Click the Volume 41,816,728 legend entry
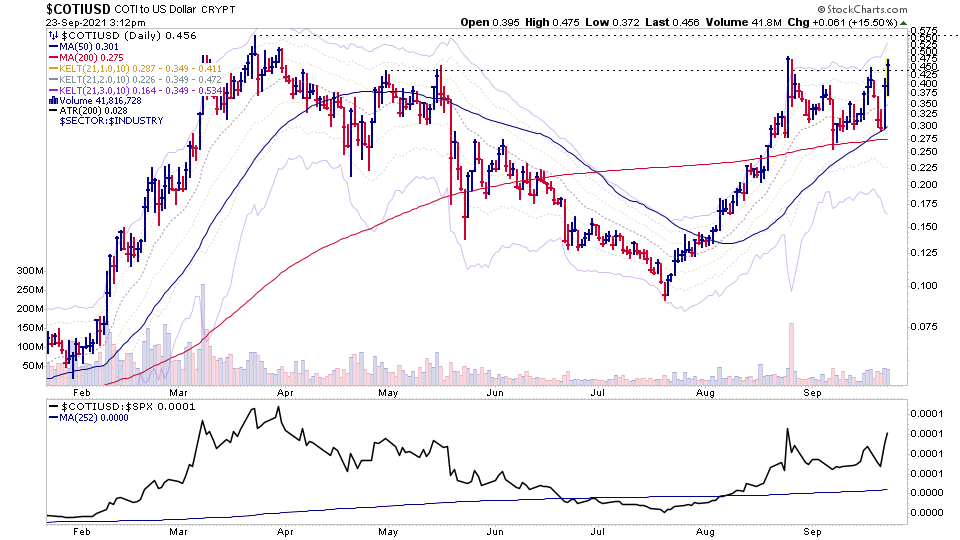 (x=100, y=100)
